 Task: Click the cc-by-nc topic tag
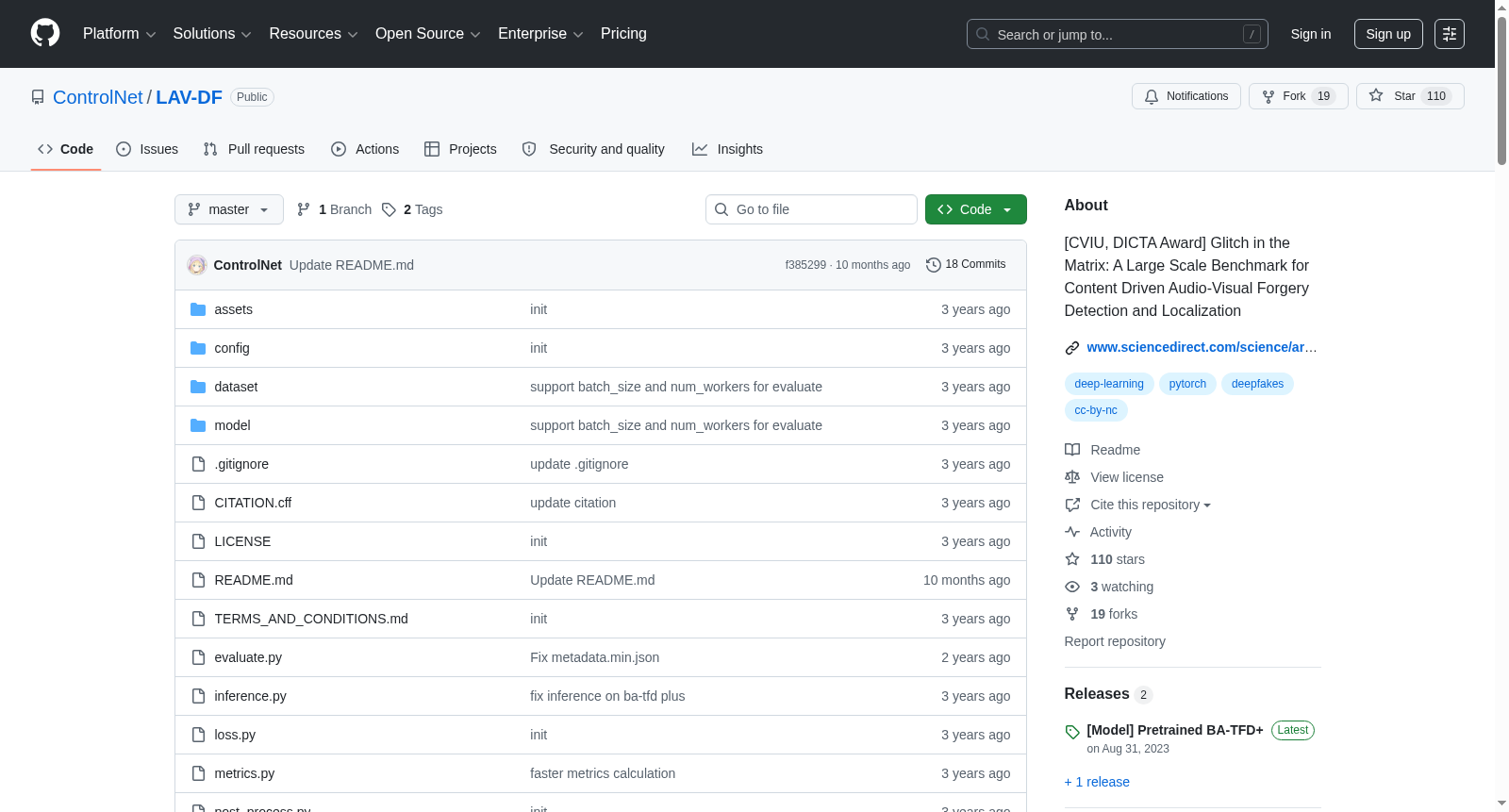1096,410
